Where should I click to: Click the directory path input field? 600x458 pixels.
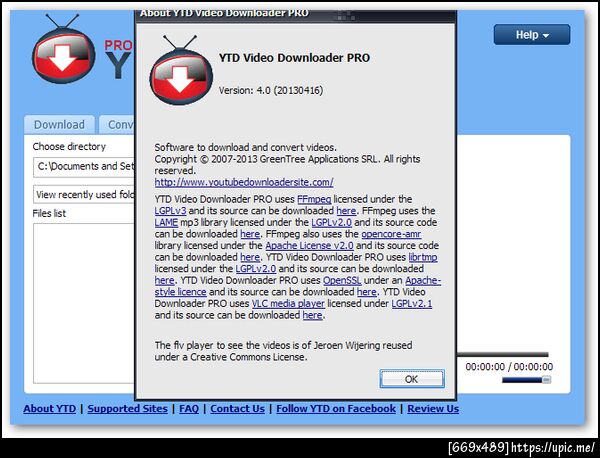(x=84, y=167)
